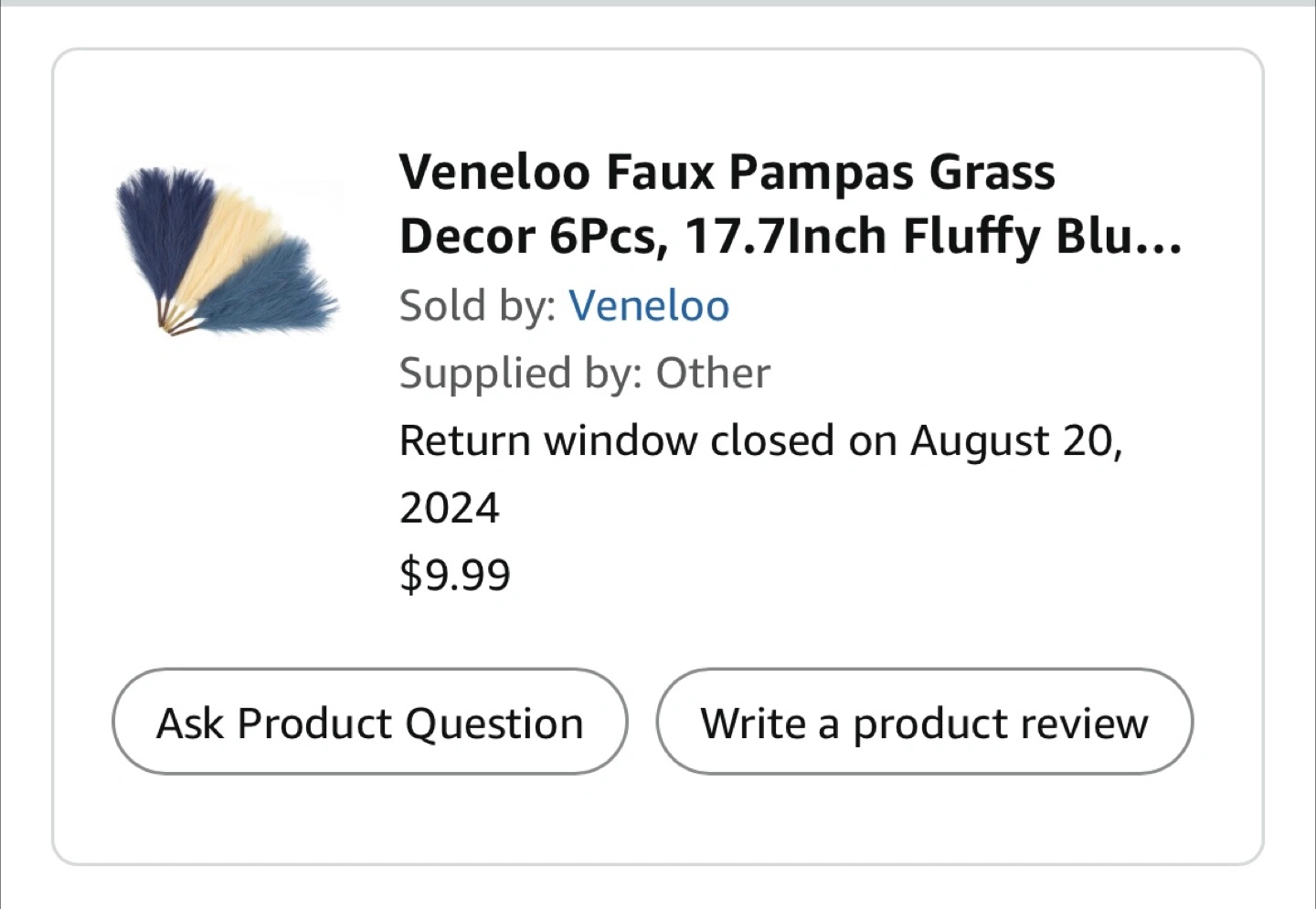Click the word "Other" after Supplied by
Screen dimensions: 1316x909
pyautogui.click(x=713, y=373)
